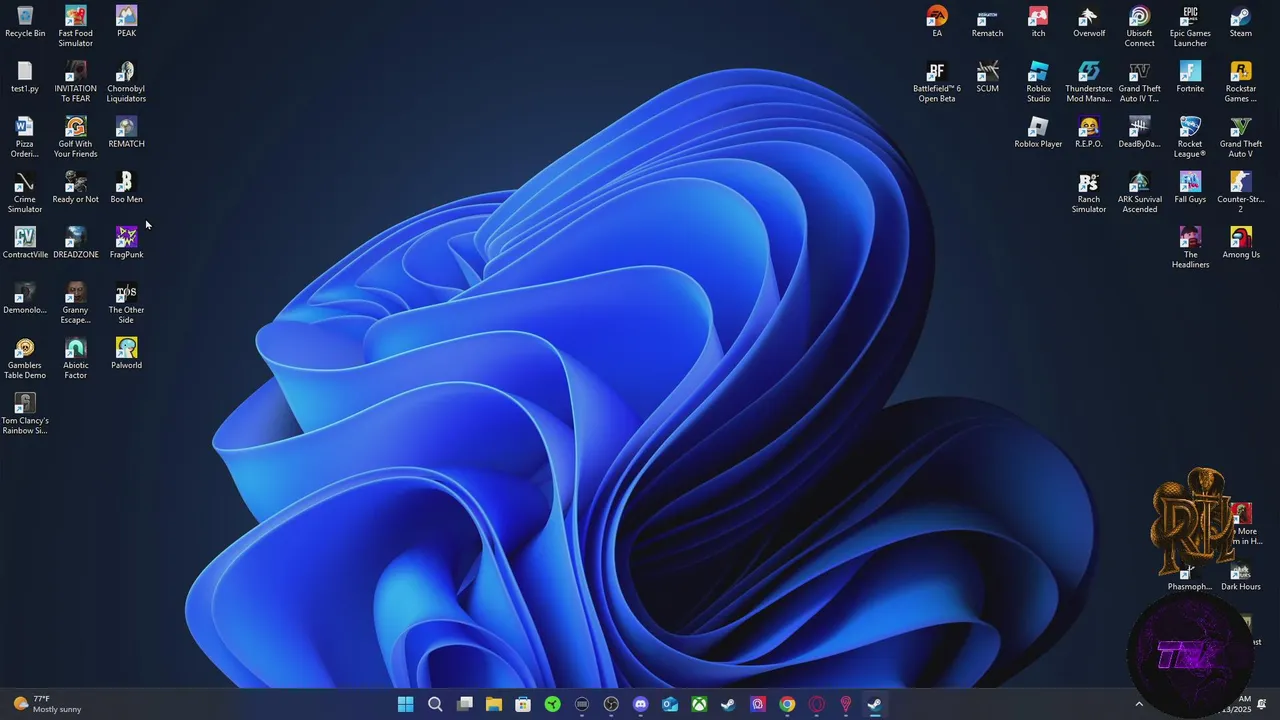Select the SCUM game shortcut
The width and height of the screenshot is (1280, 720).
(x=988, y=77)
